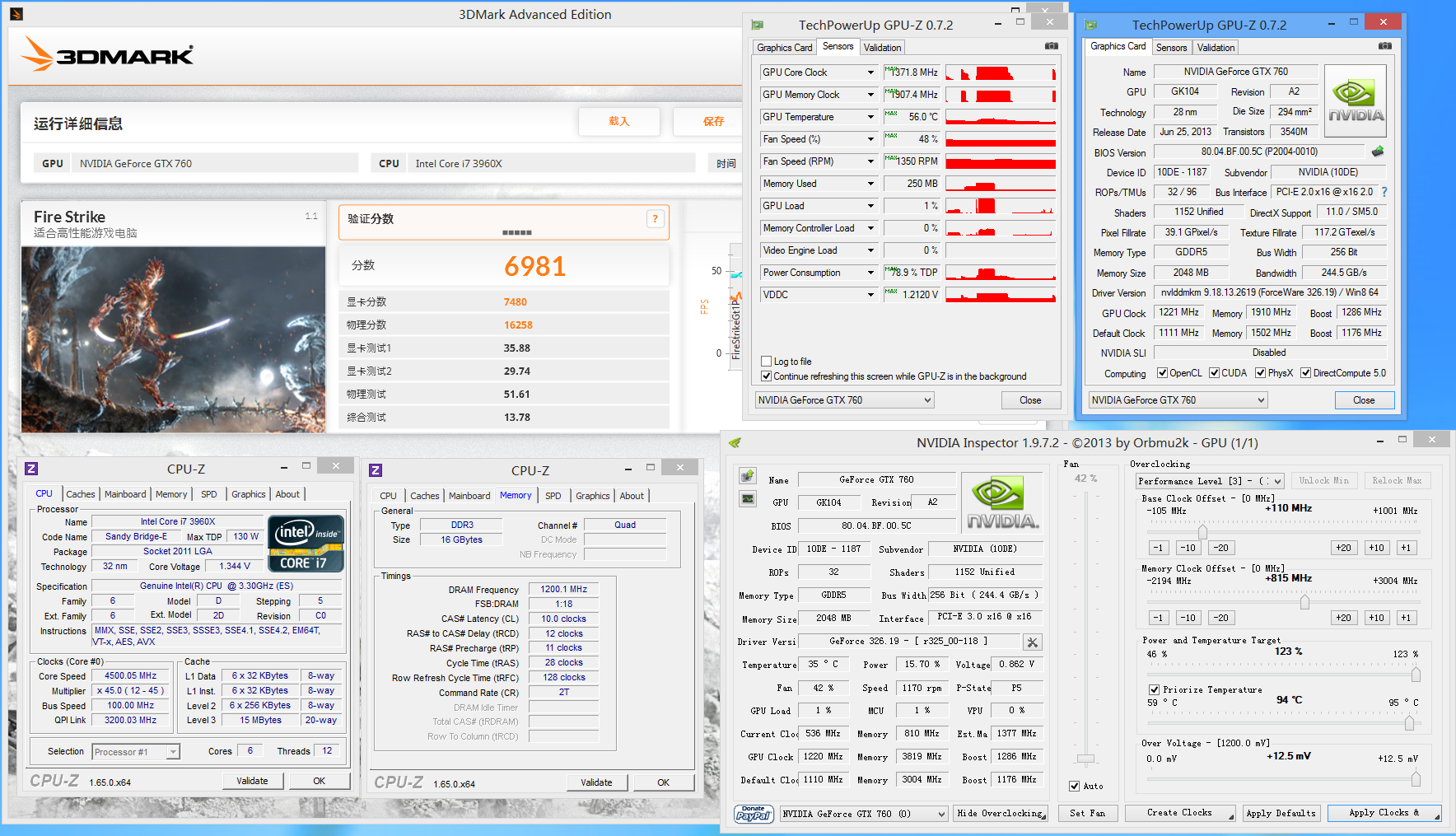Click title bar icon of GPU-Z Sensors window
This screenshot has width=1456, height=836.
coord(758,26)
